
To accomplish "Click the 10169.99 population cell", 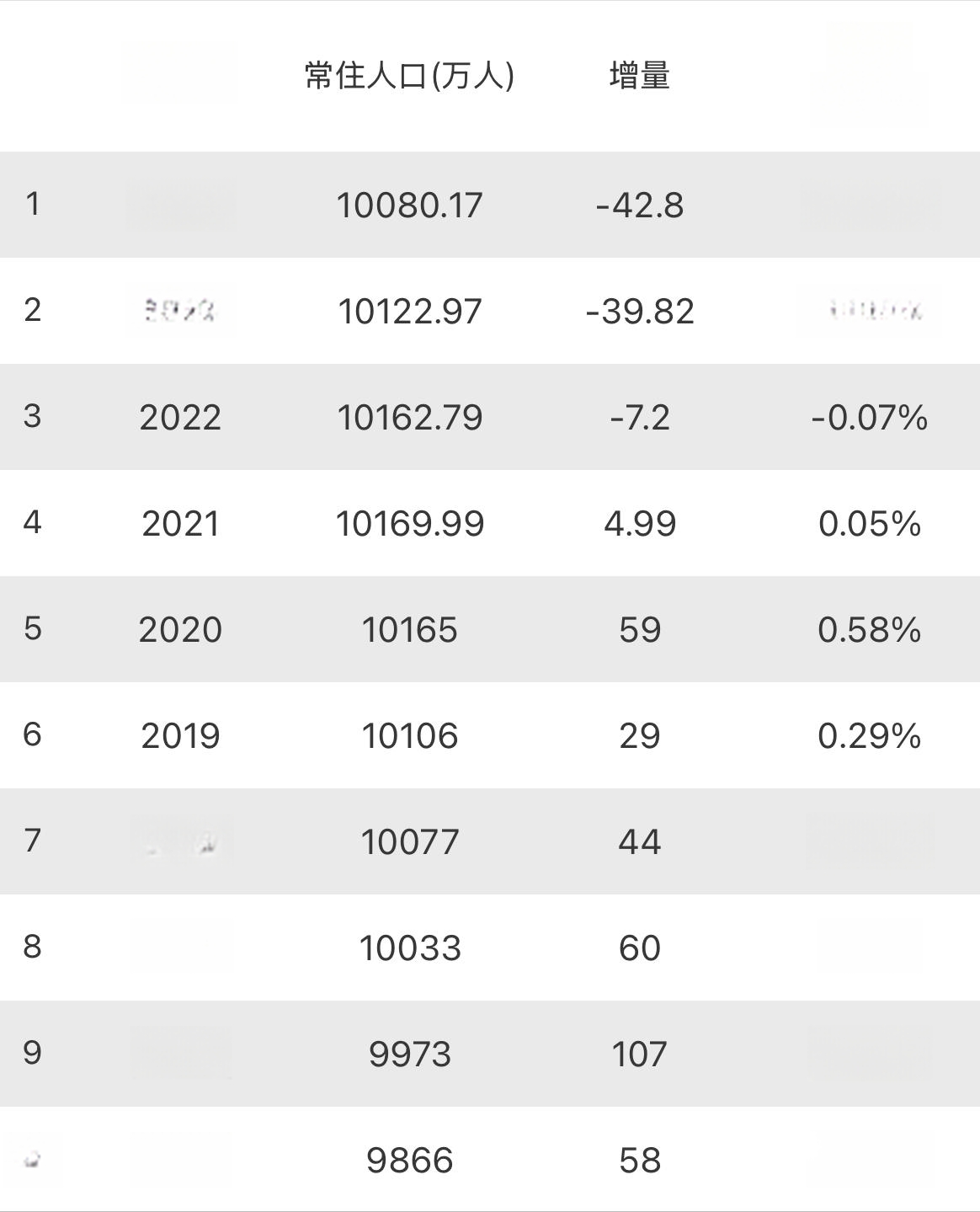I will click(409, 523).
